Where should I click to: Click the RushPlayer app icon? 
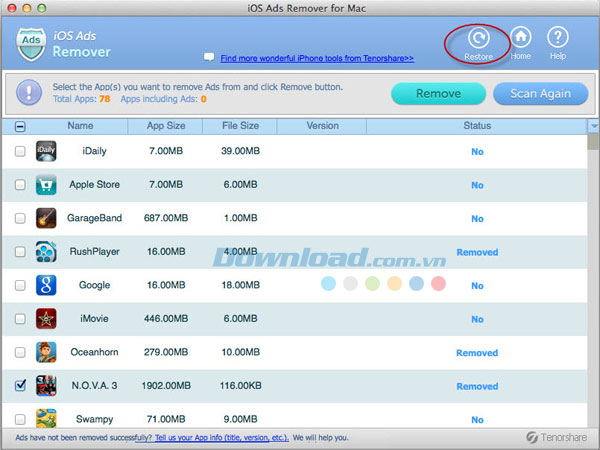coord(46,252)
